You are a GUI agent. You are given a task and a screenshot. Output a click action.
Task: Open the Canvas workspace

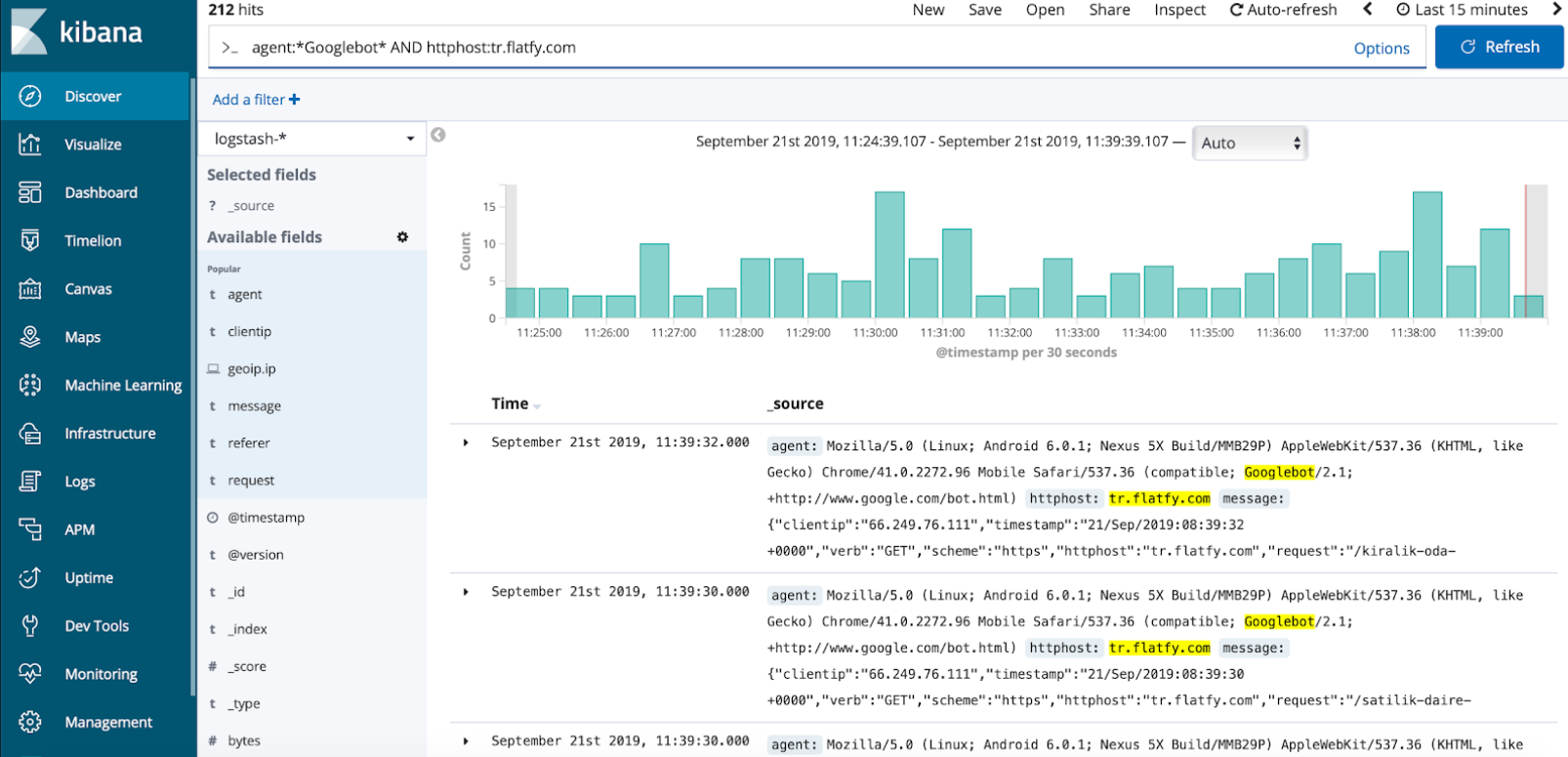pos(95,289)
